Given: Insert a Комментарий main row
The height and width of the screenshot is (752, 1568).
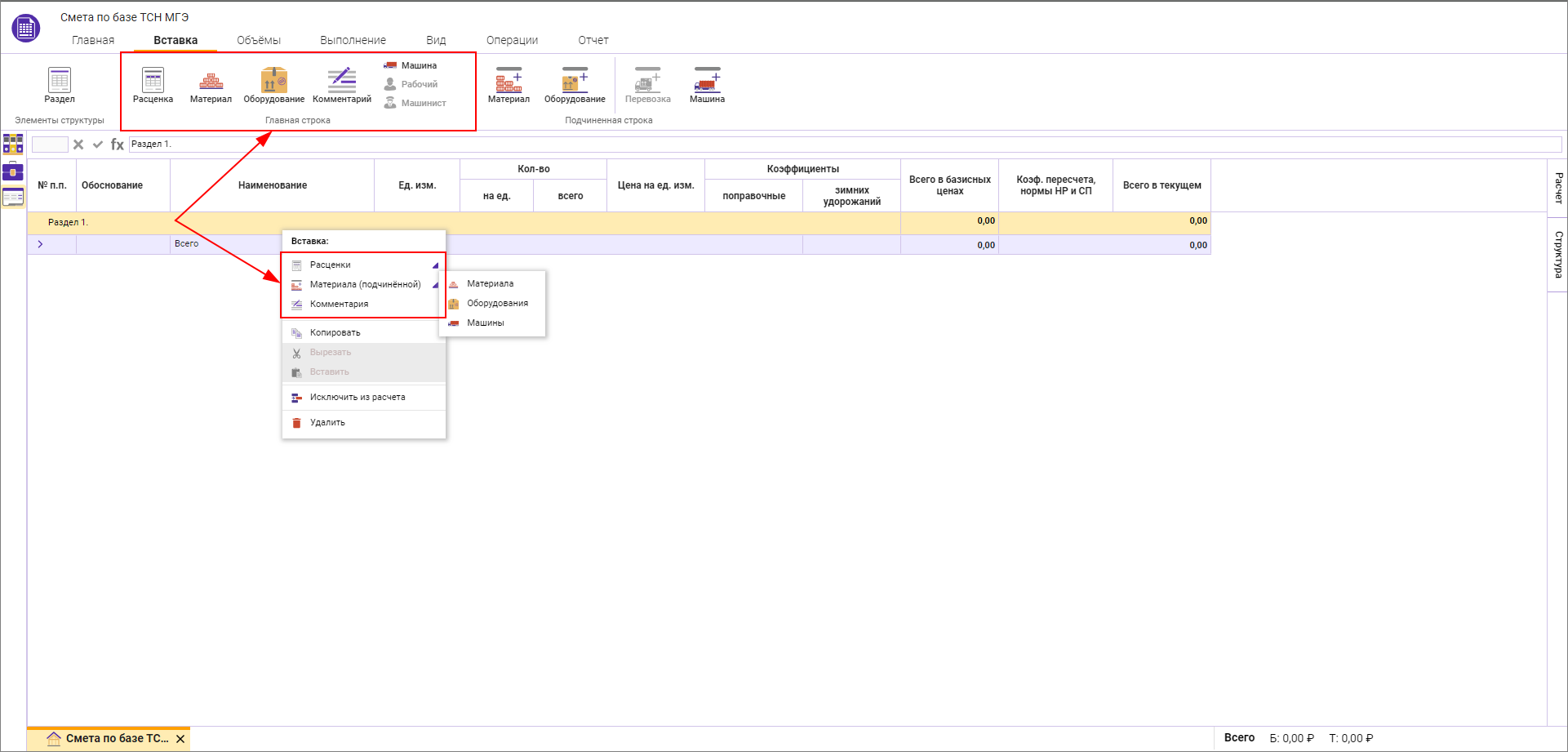Looking at the screenshot, I should click(341, 86).
